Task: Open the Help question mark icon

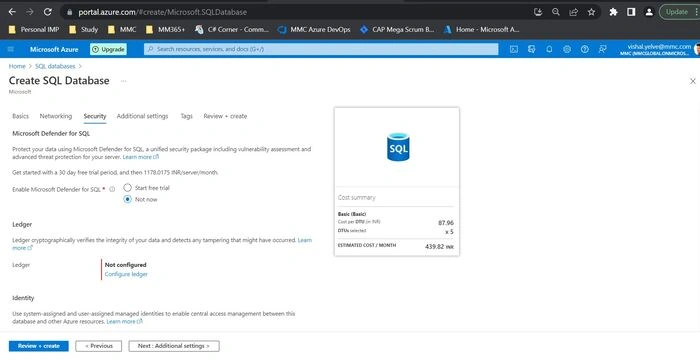Action: (x=585, y=49)
